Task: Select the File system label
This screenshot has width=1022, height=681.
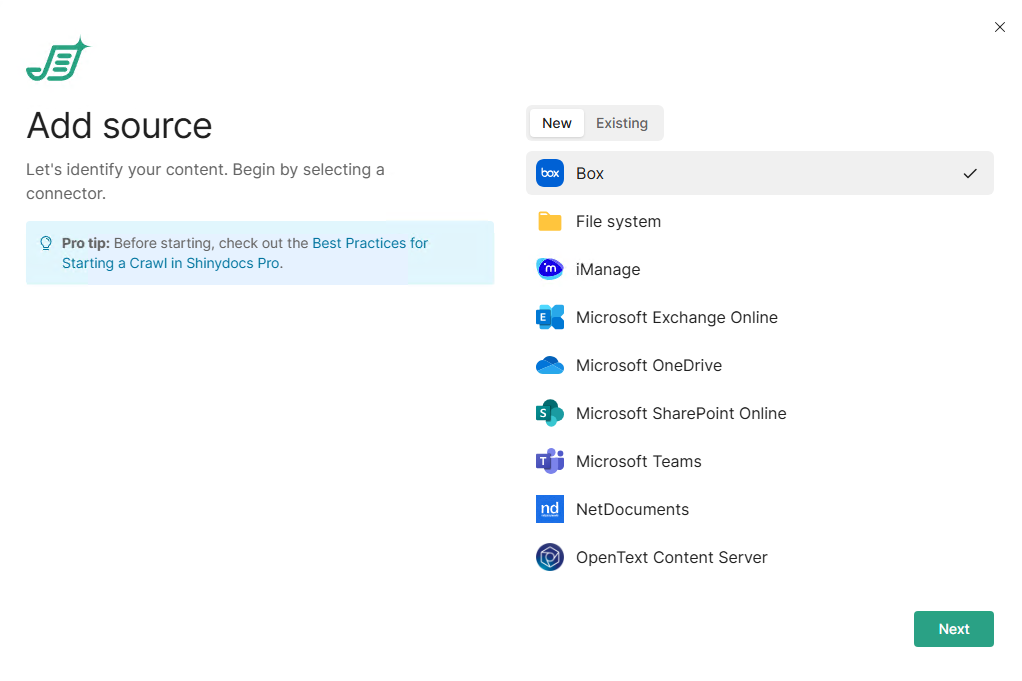Action: (x=618, y=221)
